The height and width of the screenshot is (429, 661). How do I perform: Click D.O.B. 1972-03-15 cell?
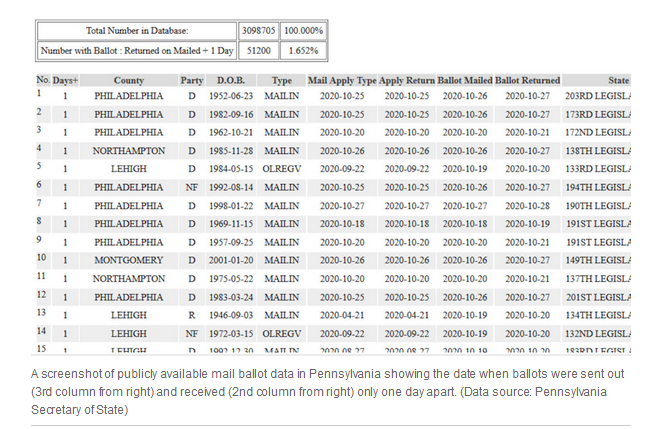(231, 333)
